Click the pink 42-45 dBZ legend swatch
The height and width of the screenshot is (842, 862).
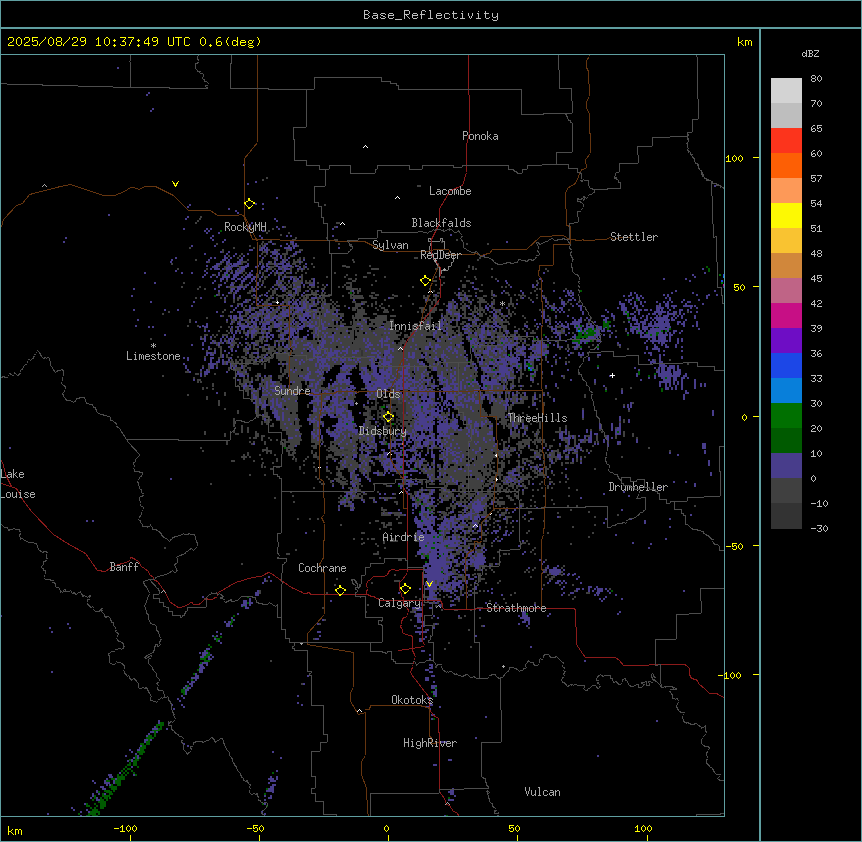786,290
